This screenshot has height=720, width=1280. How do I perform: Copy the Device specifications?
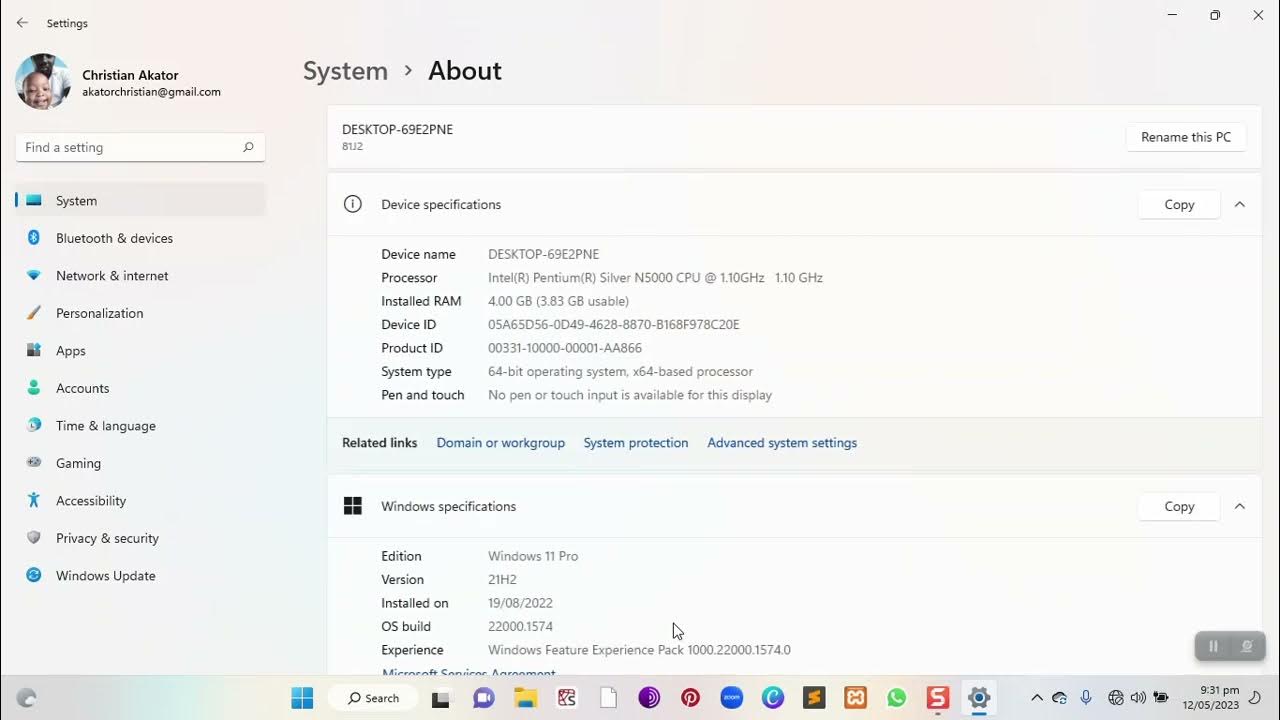point(1179,204)
